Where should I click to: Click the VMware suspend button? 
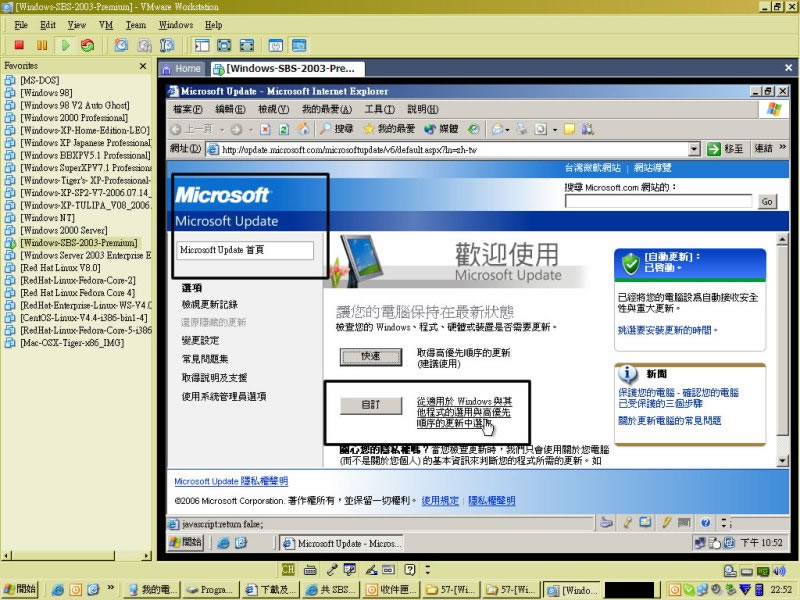[x=42, y=45]
